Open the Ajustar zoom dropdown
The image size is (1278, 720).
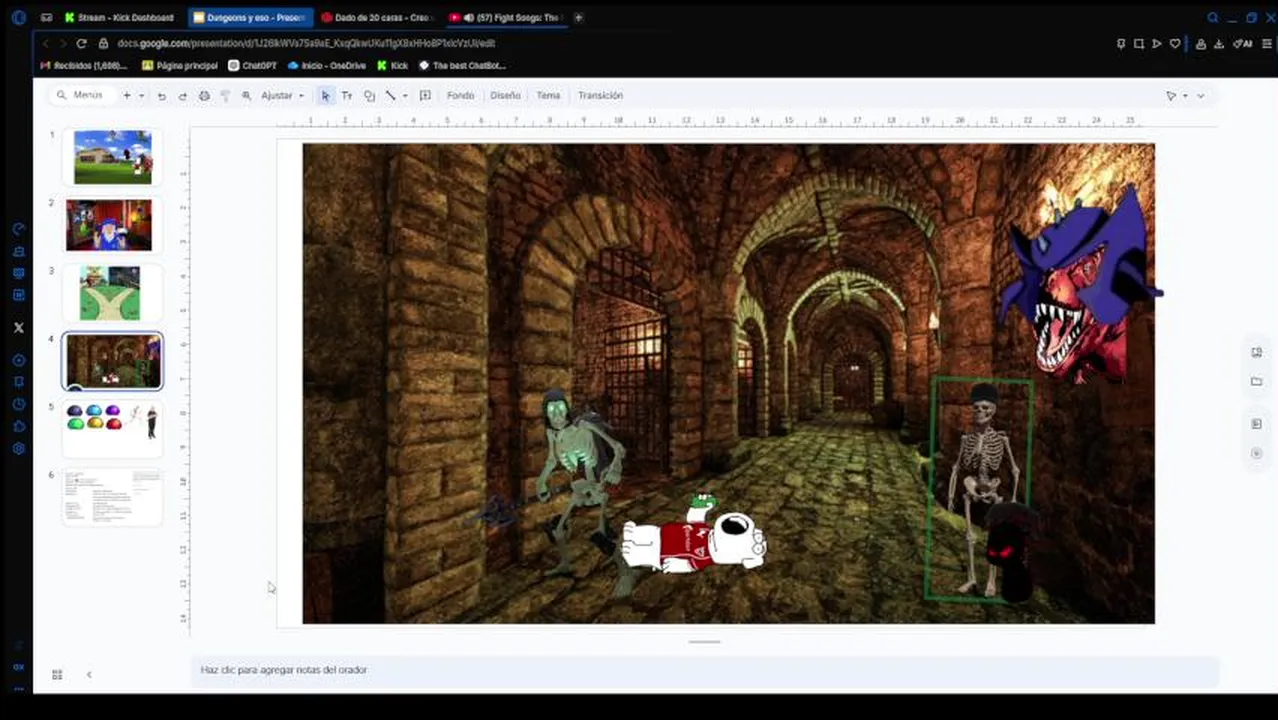pyautogui.click(x=282, y=96)
